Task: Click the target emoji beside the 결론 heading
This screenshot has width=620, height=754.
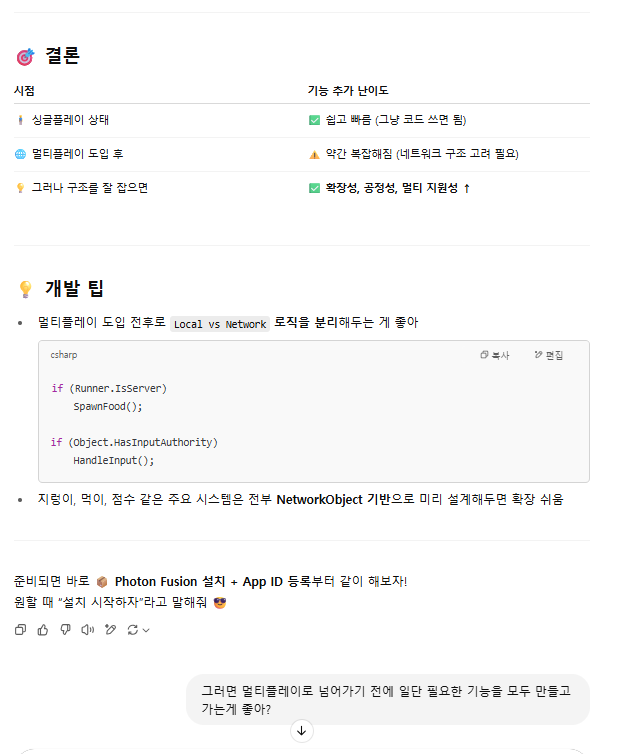Action: [24, 57]
